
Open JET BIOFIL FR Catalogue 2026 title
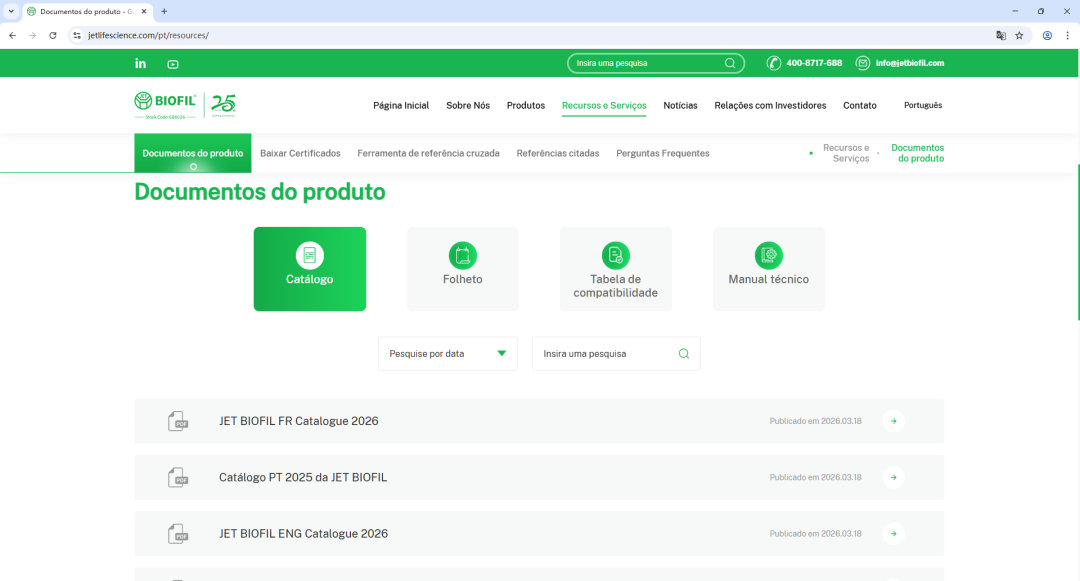298,421
